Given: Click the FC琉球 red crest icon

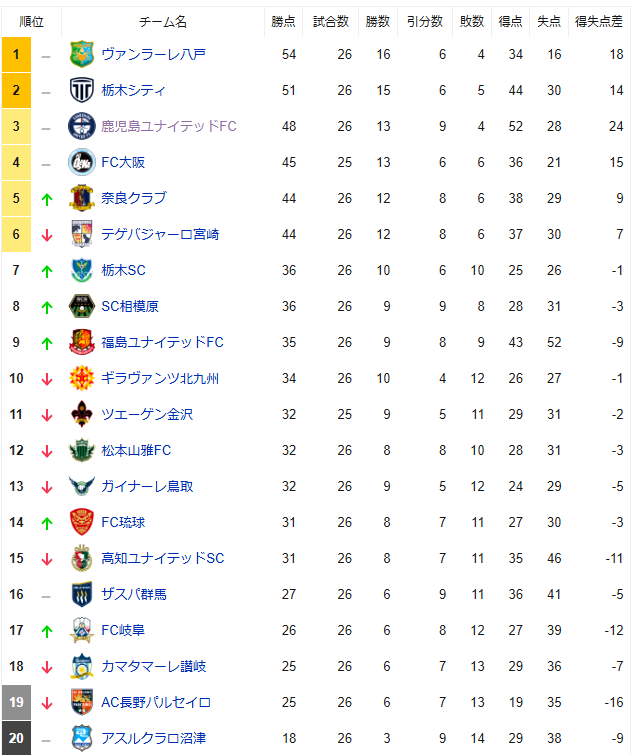Looking at the screenshot, I should click(81, 522).
